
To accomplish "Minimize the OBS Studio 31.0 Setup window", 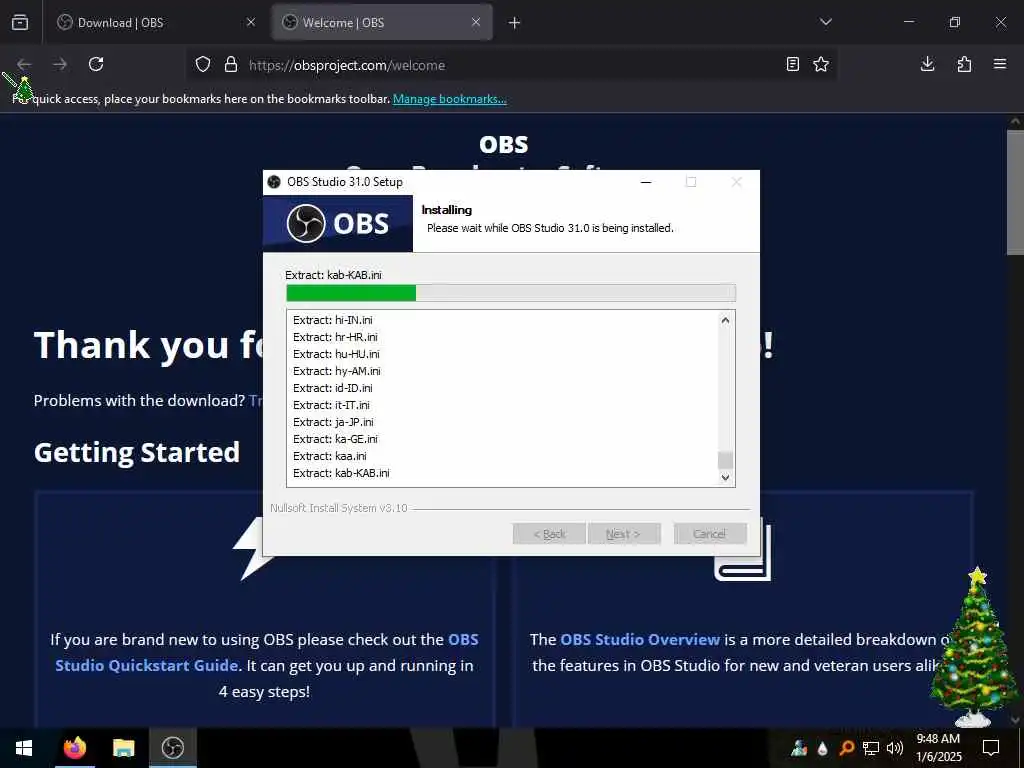I will [x=646, y=182].
